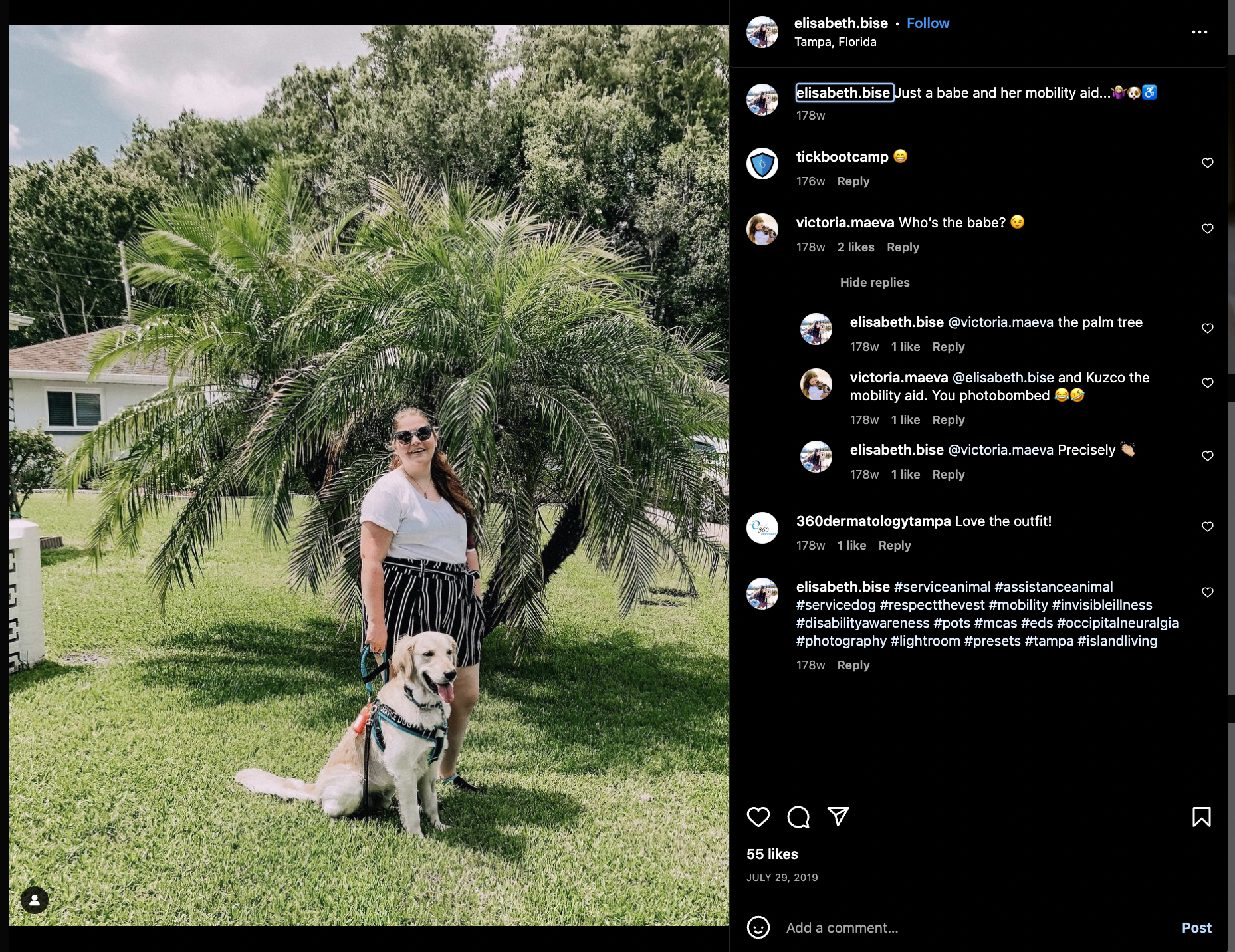The image size is (1235, 952).
Task: Open victoria.maeva's profile avatar
Action: (762, 229)
